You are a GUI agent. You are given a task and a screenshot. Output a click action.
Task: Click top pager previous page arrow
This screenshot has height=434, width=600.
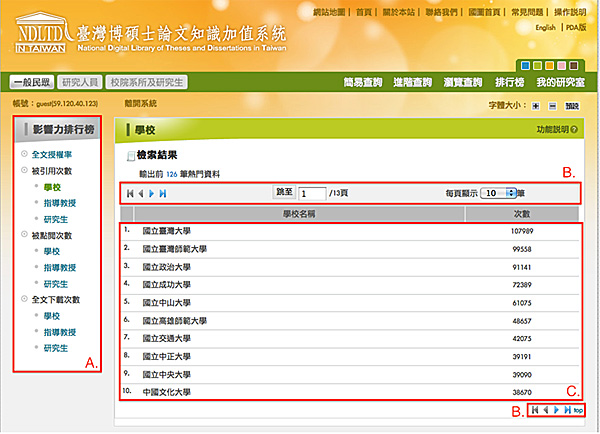139,192
